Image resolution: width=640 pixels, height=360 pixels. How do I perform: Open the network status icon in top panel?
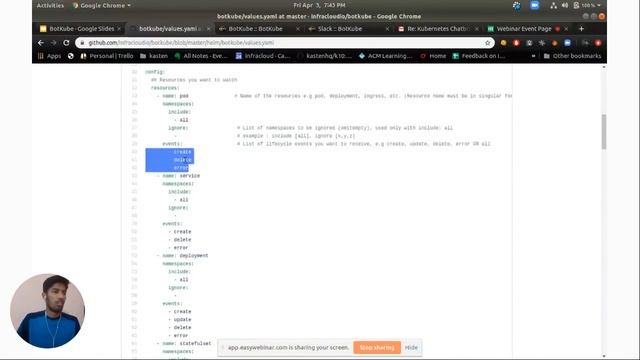(x=553, y=5)
